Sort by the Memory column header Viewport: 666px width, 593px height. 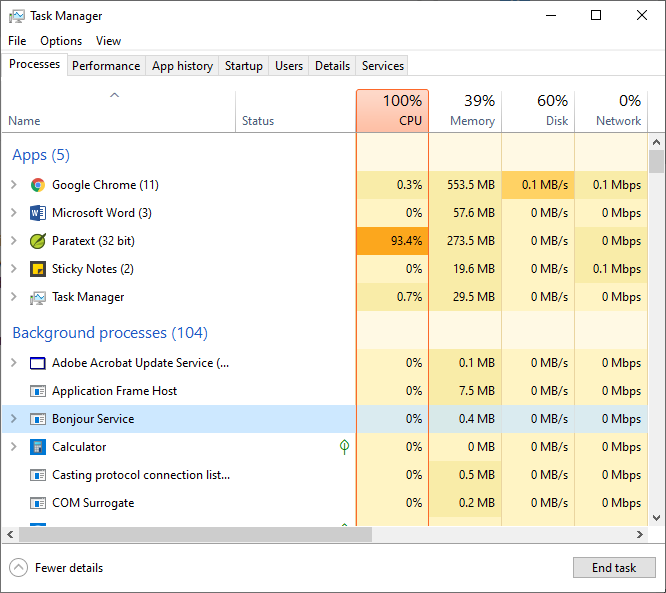point(465,111)
